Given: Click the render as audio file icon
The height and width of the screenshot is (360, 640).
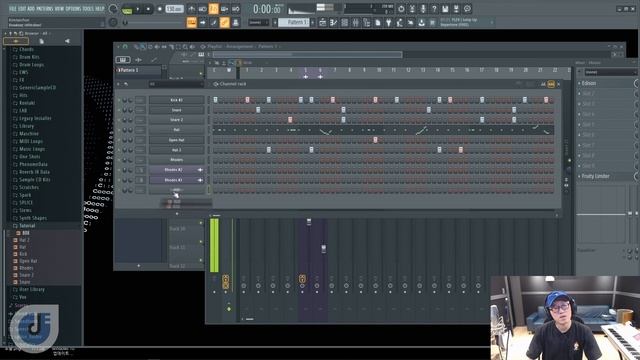Looking at the screenshot, I should 456,9.
